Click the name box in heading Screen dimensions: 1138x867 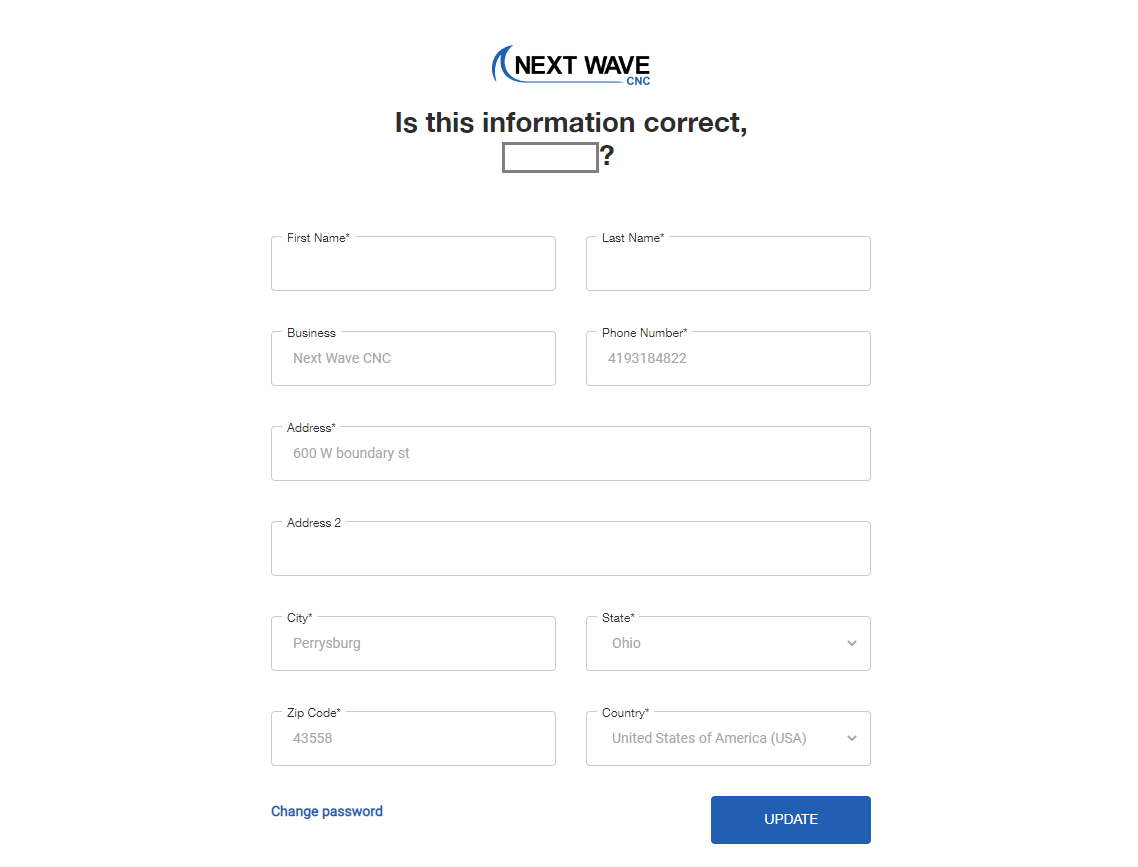coord(550,158)
